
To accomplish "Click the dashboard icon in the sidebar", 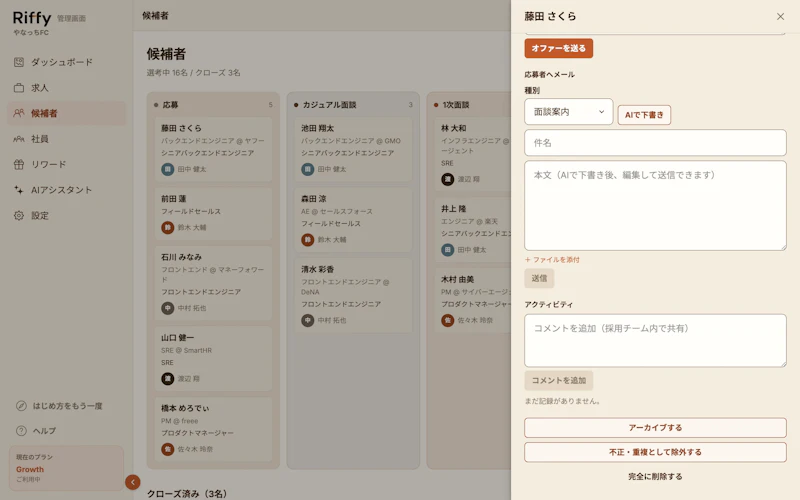I will click(x=19, y=62).
